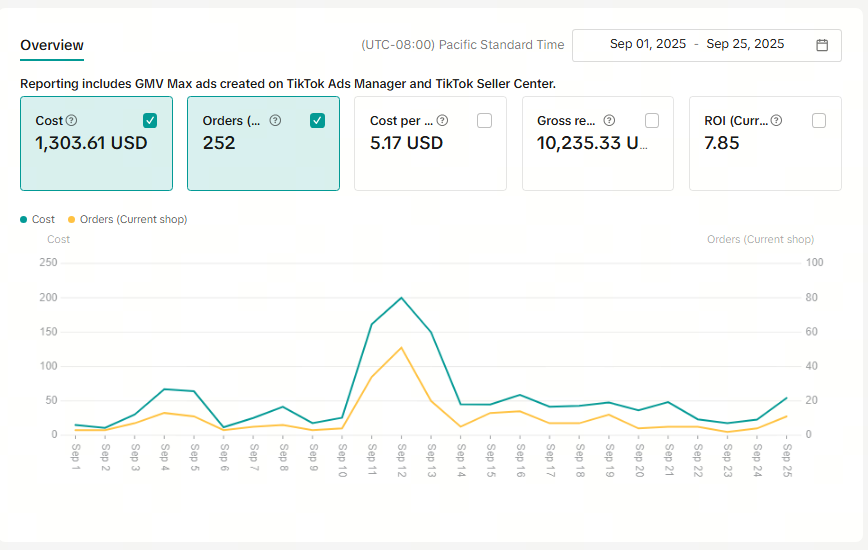
Task: Toggle Orders (Current shop) legend label
Action: 133,220
